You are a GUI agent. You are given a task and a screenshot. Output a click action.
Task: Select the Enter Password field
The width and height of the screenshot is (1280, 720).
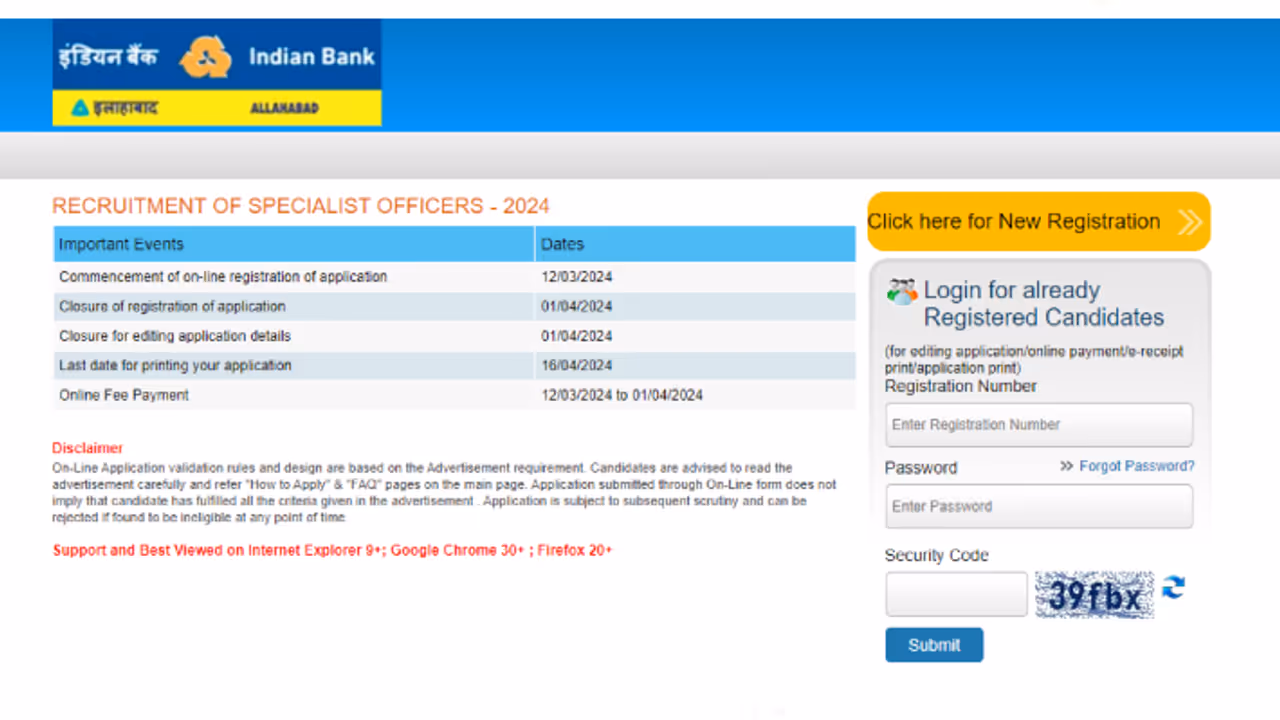coord(1038,506)
